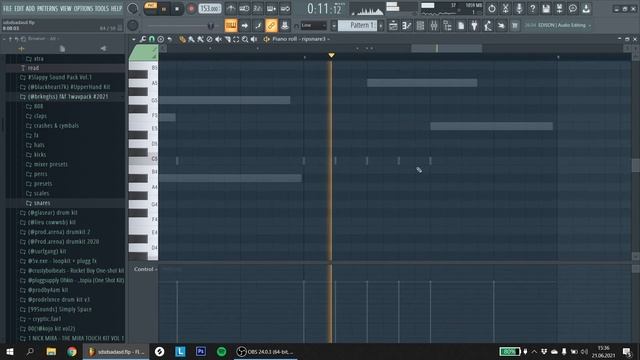Open the 808 folder in browser
The height and width of the screenshot is (360, 640).
(x=34, y=106)
